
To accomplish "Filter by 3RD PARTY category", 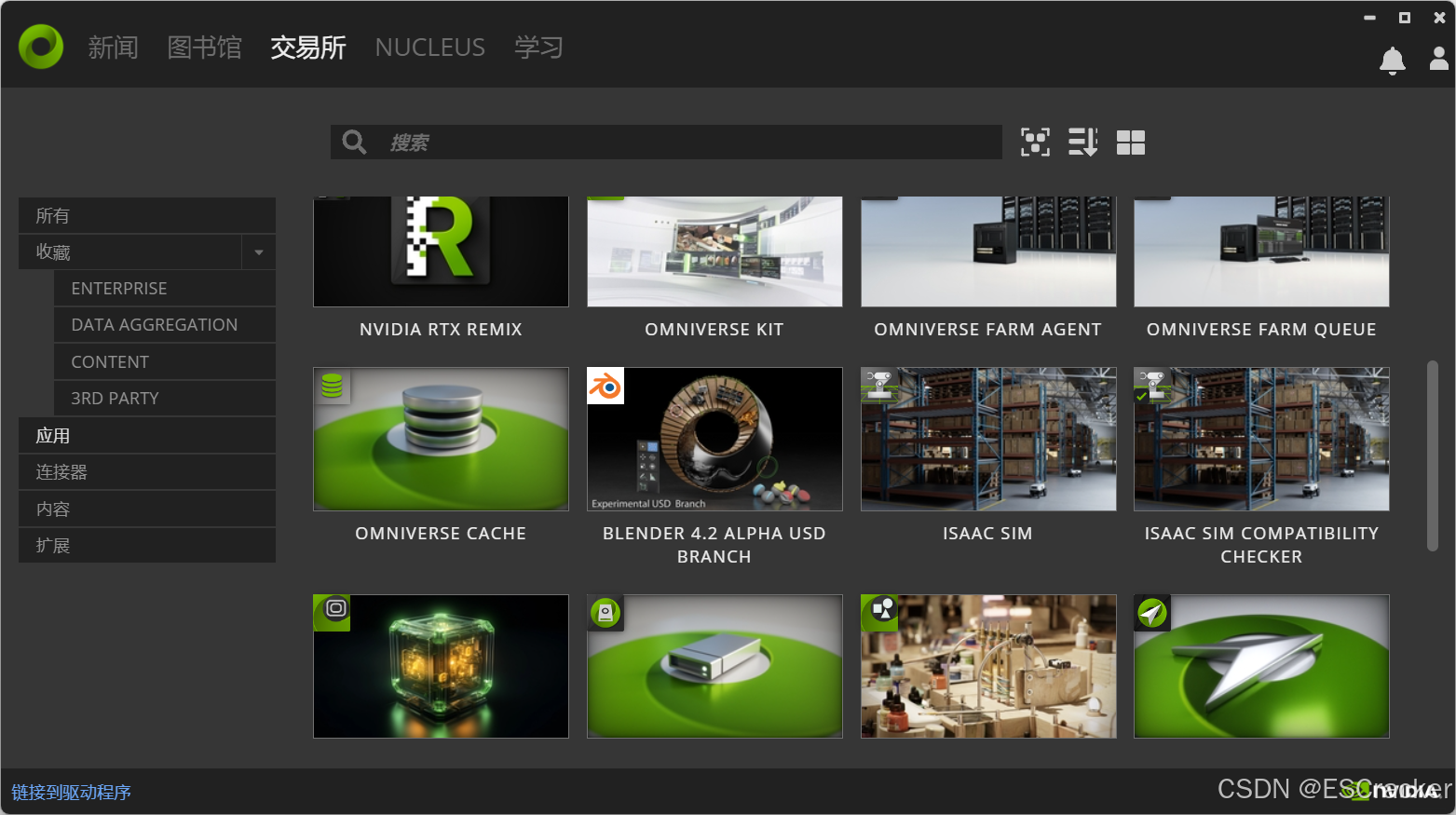I will click(165, 399).
